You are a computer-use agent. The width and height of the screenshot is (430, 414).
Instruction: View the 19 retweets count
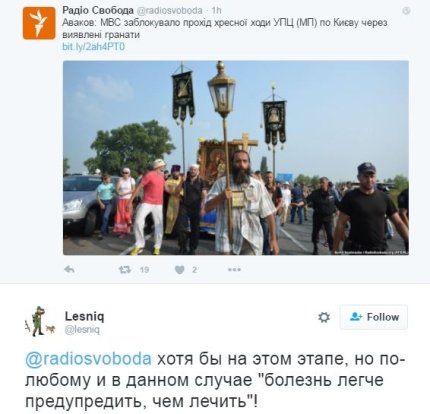point(144,270)
